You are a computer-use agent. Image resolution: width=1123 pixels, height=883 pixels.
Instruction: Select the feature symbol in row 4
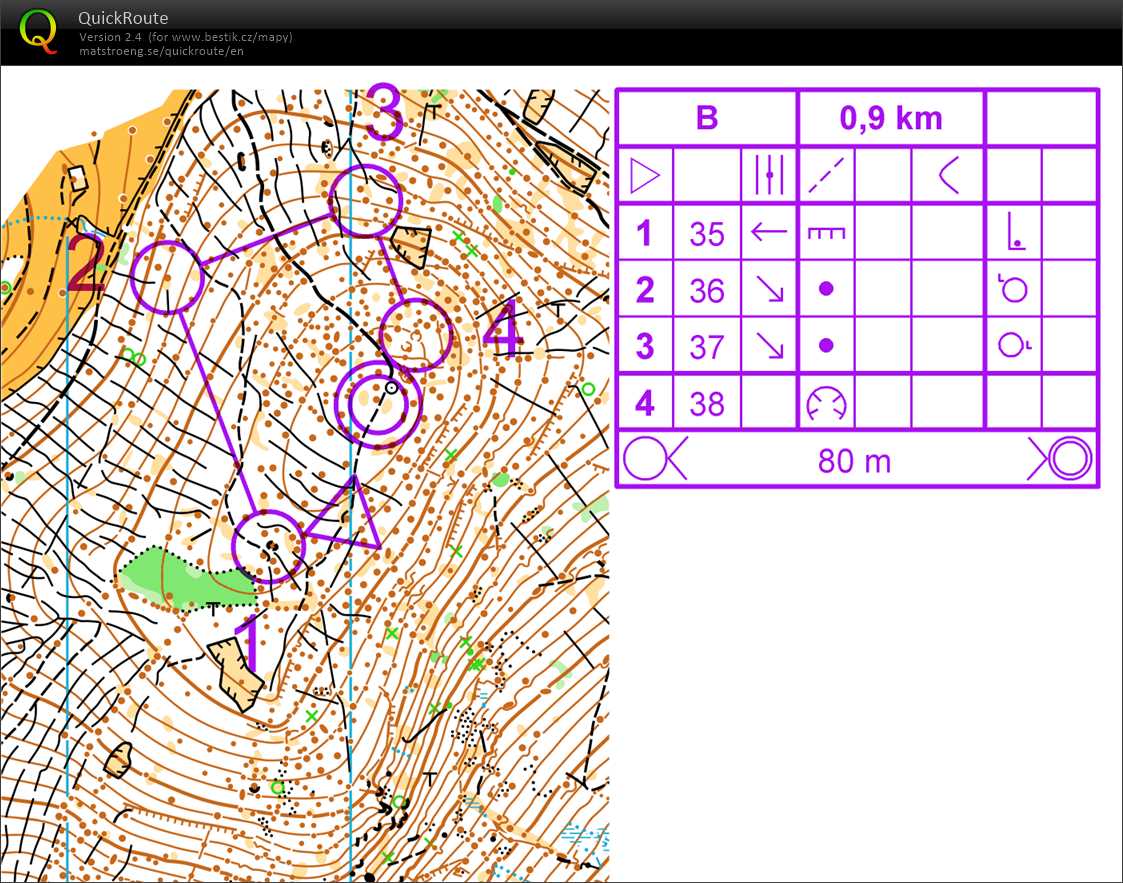coord(826,404)
